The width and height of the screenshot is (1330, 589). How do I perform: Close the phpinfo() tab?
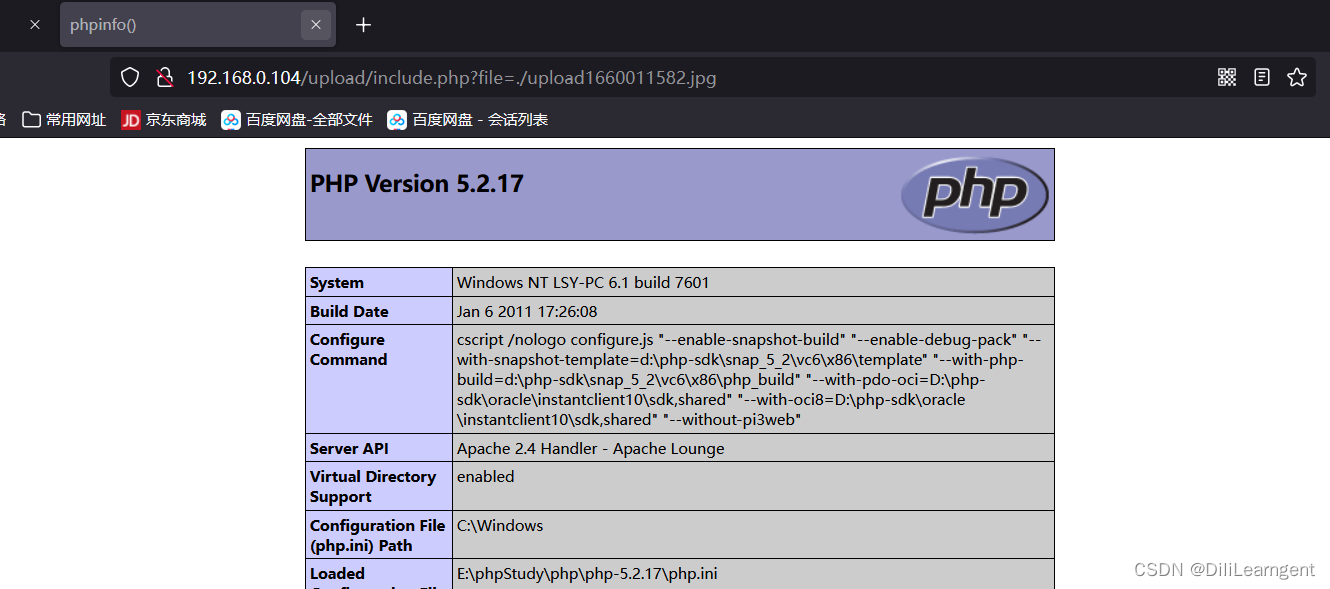pyautogui.click(x=316, y=25)
